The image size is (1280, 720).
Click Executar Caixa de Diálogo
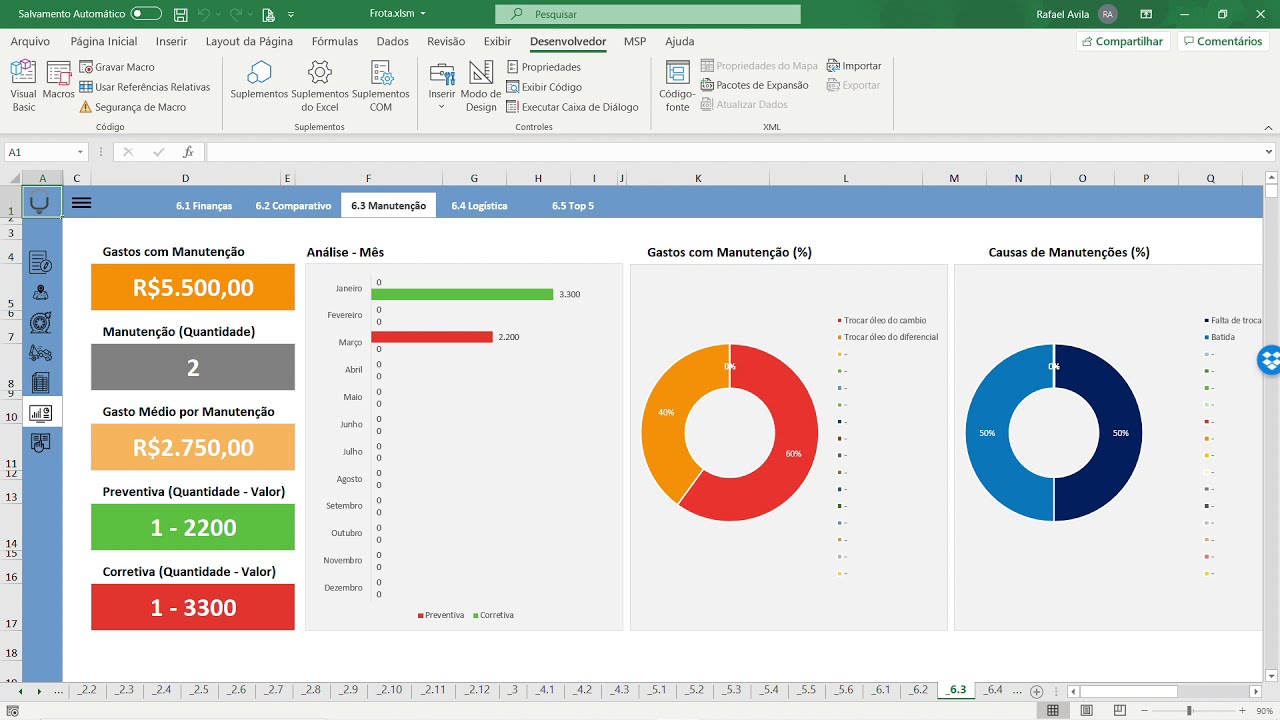point(572,107)
